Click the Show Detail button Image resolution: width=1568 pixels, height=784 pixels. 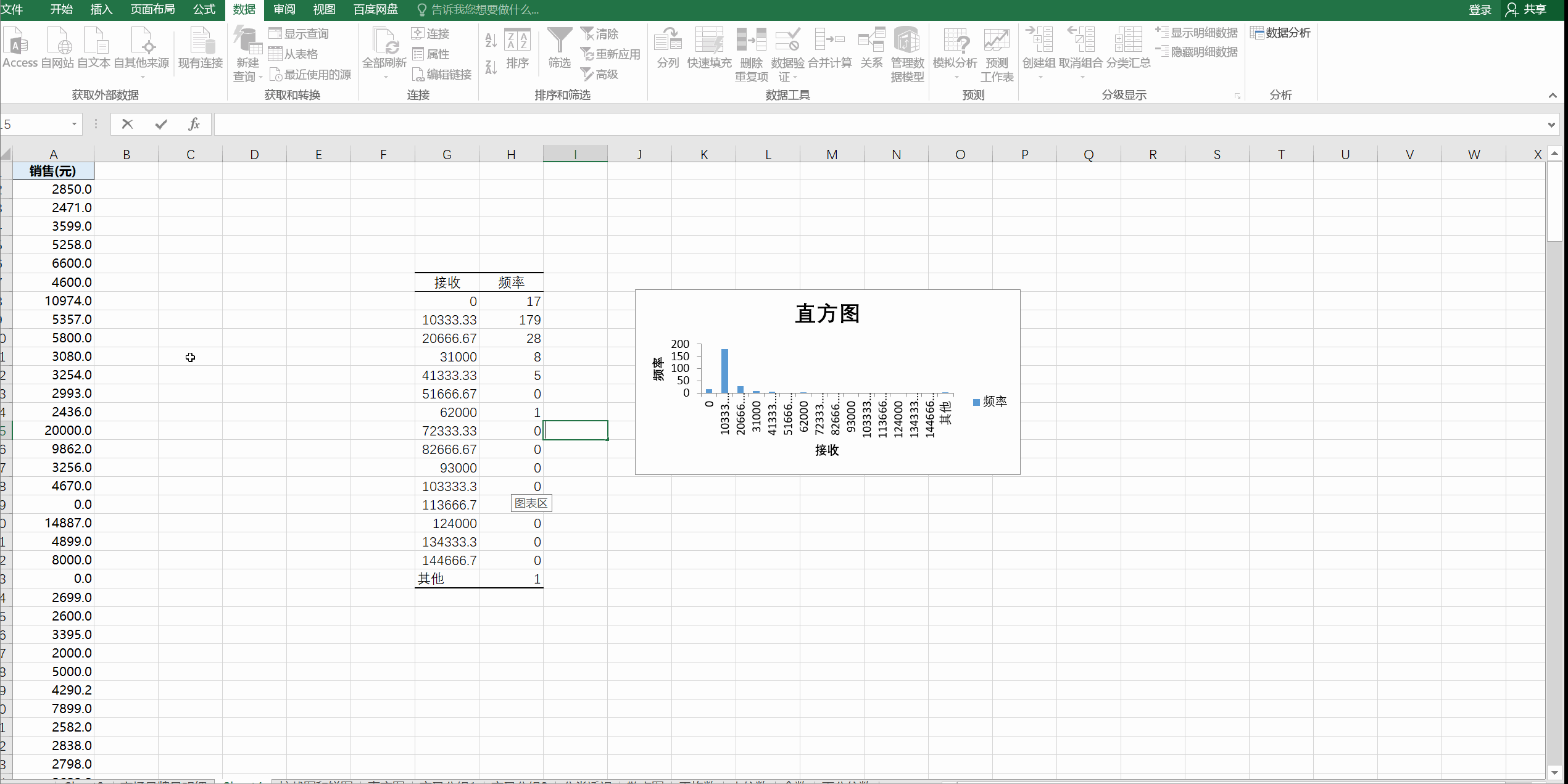point(1197,33)
